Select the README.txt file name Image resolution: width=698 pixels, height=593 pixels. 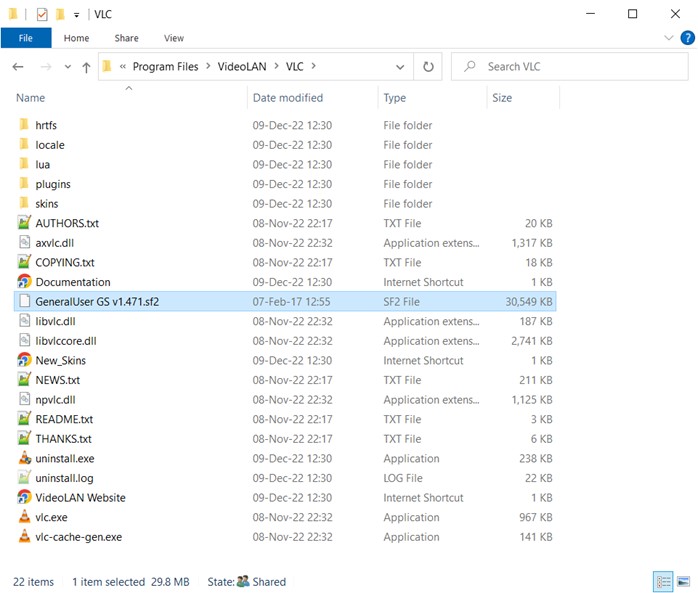(64, 419)
